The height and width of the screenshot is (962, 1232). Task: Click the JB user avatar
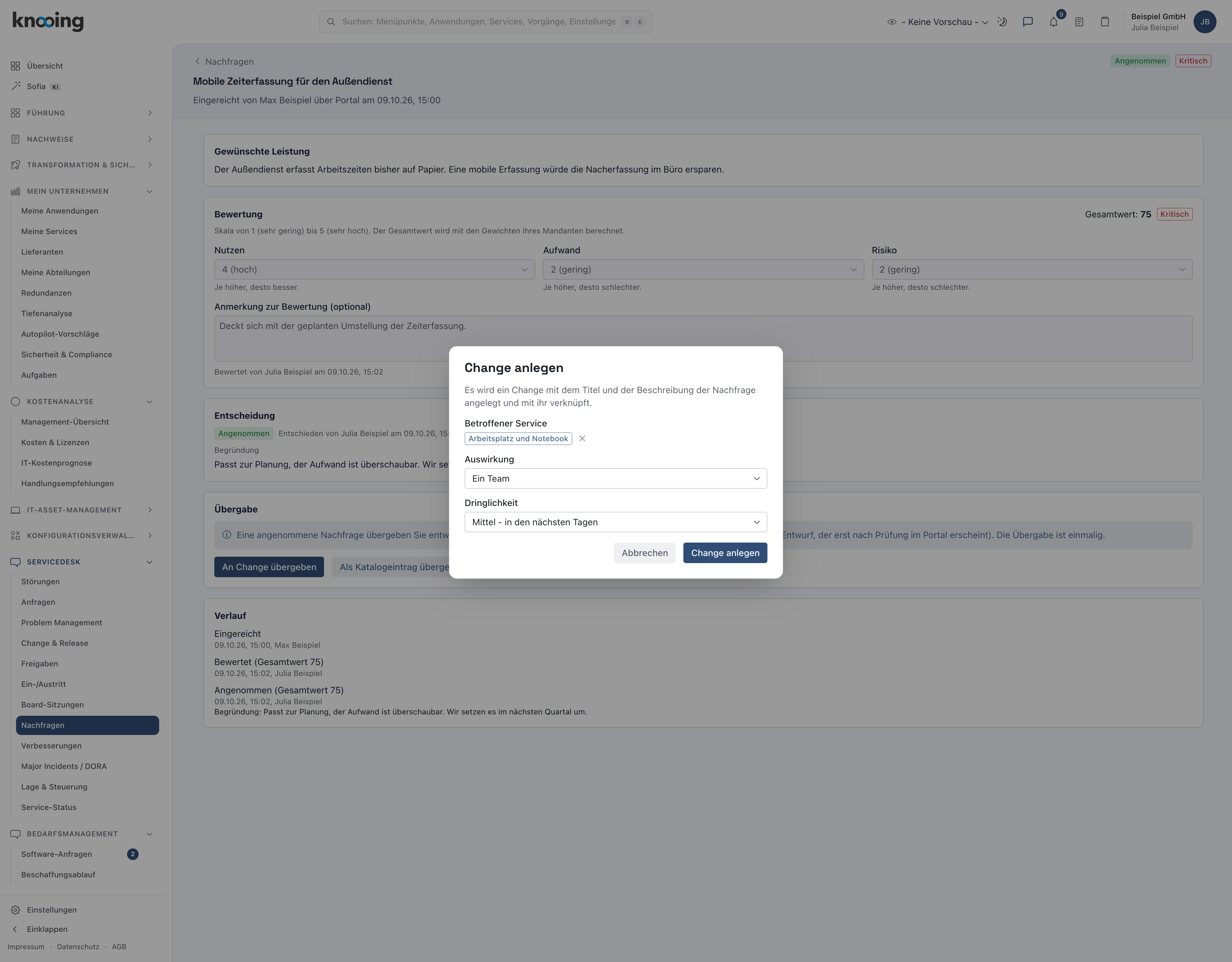point(1204,21)
